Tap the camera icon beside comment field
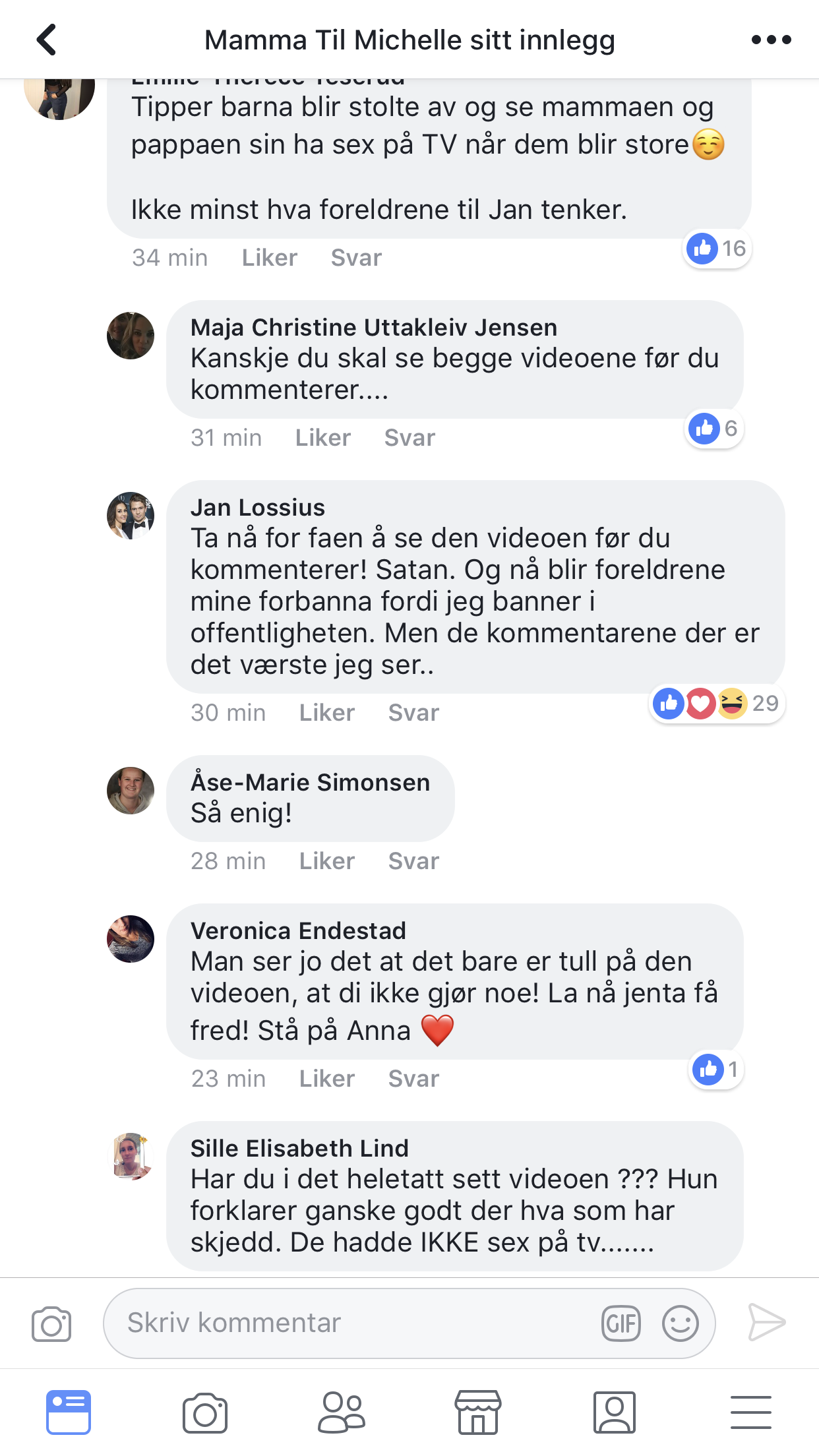The width and height of the screenshot is (819, 1456). (51, 1323)
